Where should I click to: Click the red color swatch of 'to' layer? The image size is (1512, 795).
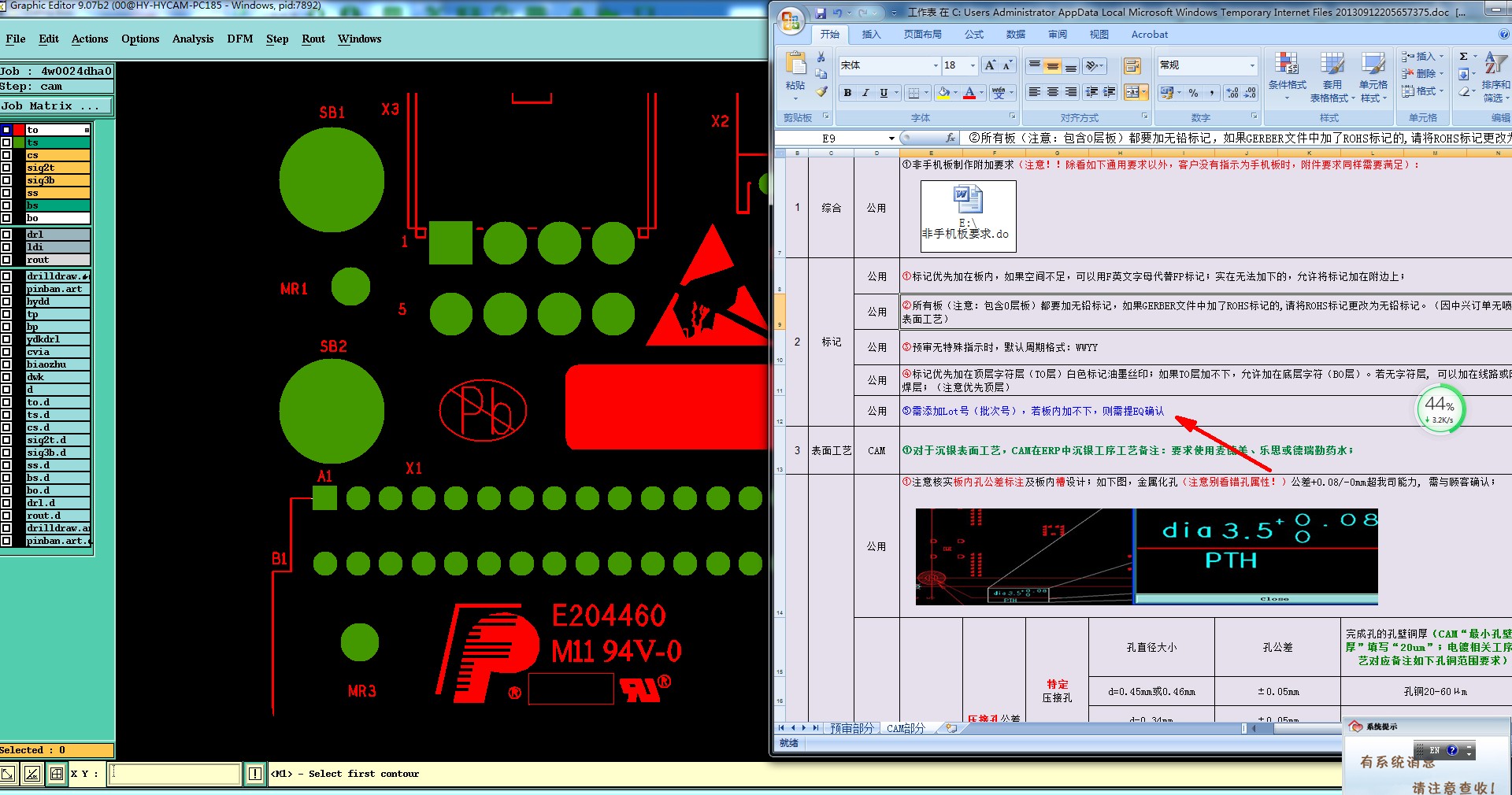pyautogui.click(x=18, y=130)
